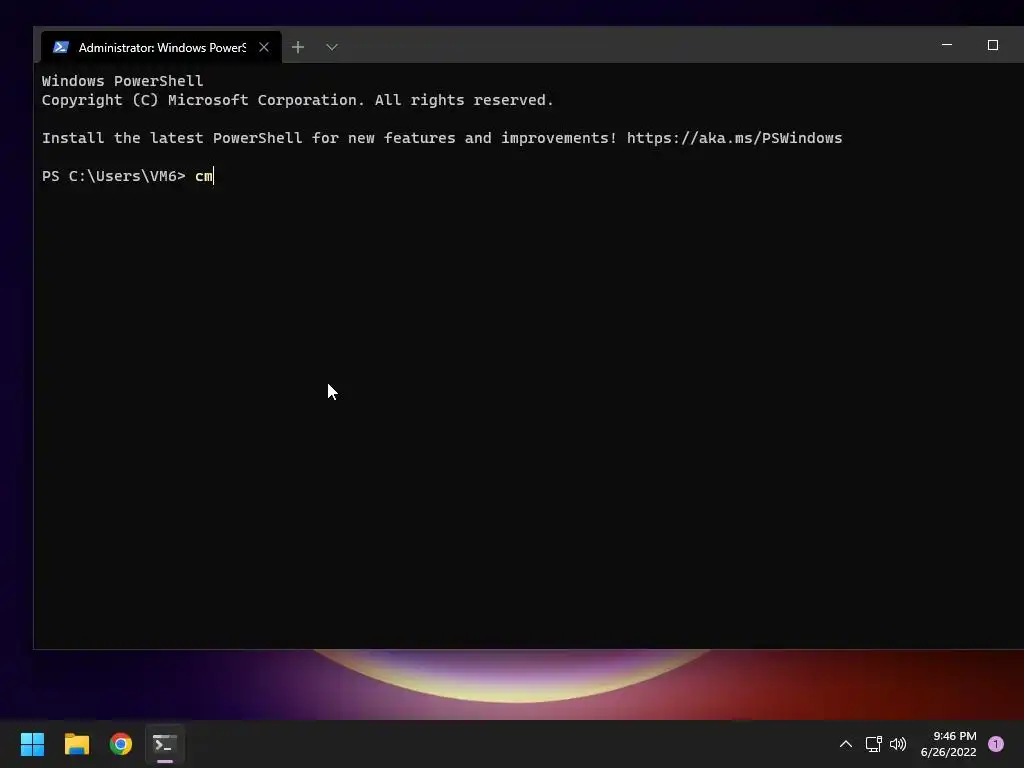
Task: Open File Explorer from the taskbar
Action: coord(76,744)
